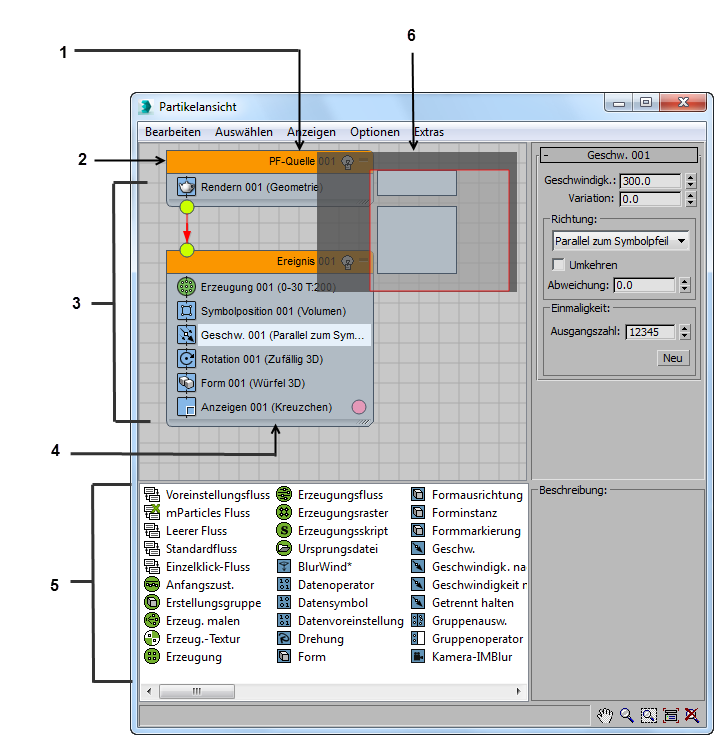Image resolution: width=714 pixels, height=735 pixels.
Task: Select the Symbolposition 001 (Volumen) row
Action: [270, 311]
